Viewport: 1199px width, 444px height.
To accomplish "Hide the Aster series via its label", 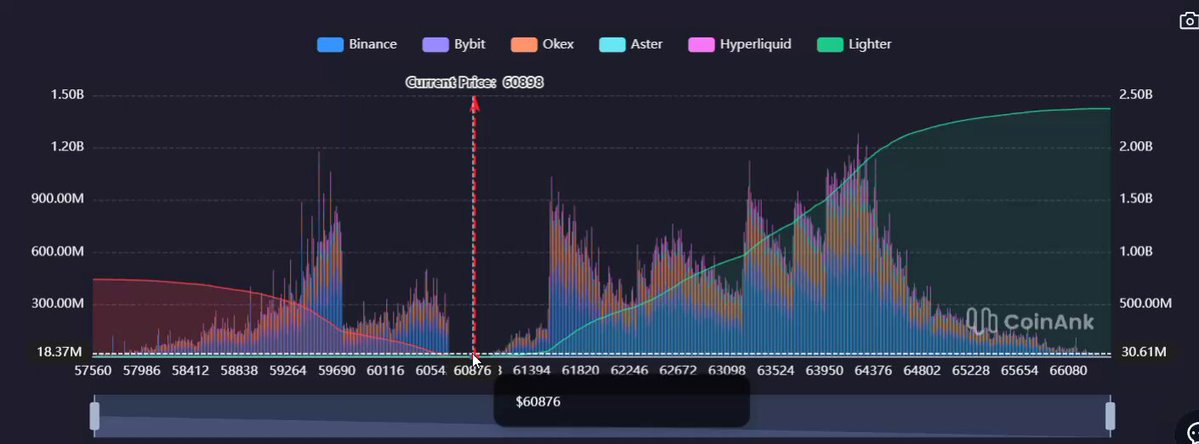I will click(x=646, y=44).
